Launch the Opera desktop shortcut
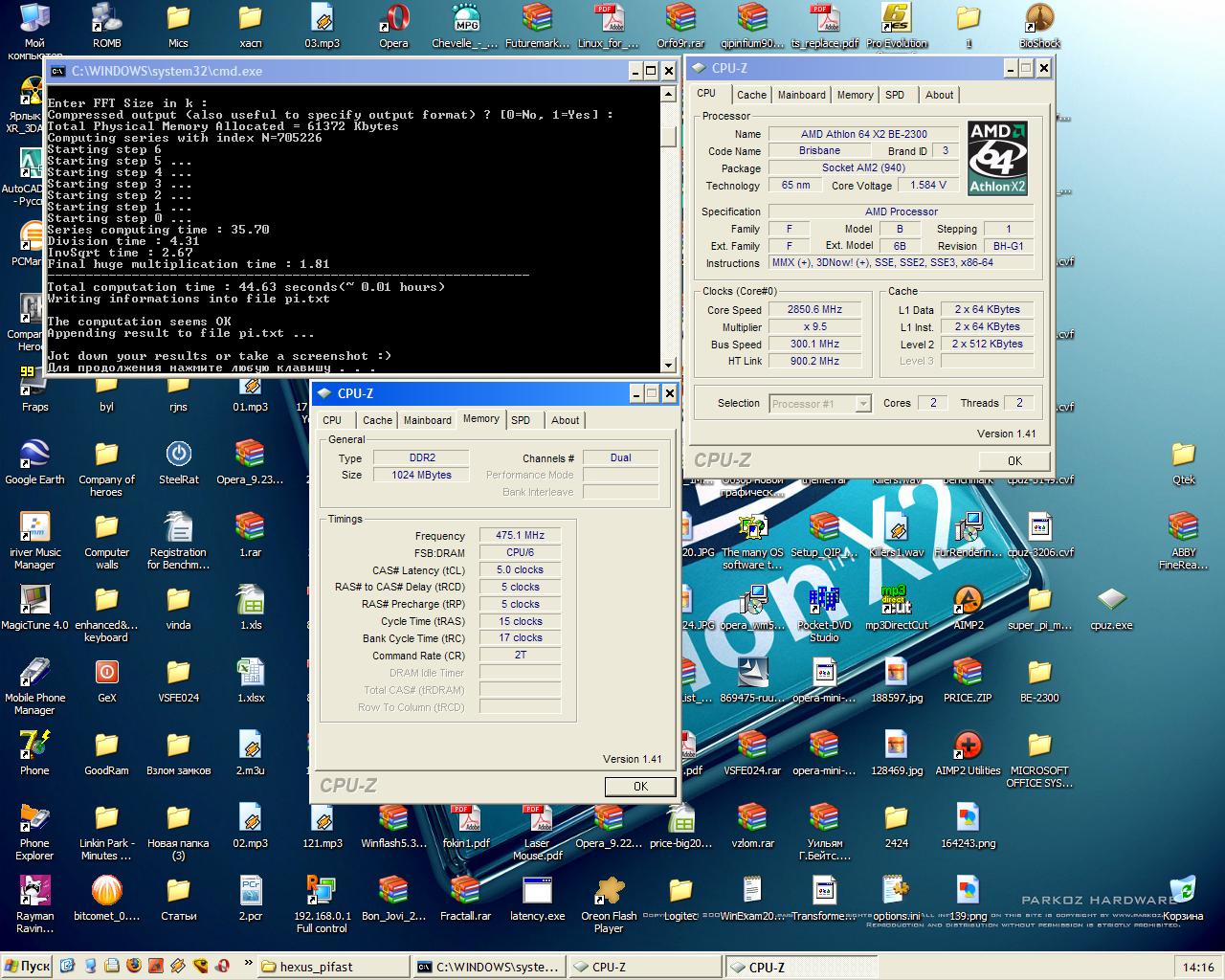Screen dimensions: 1225x980 coord(393,25)
